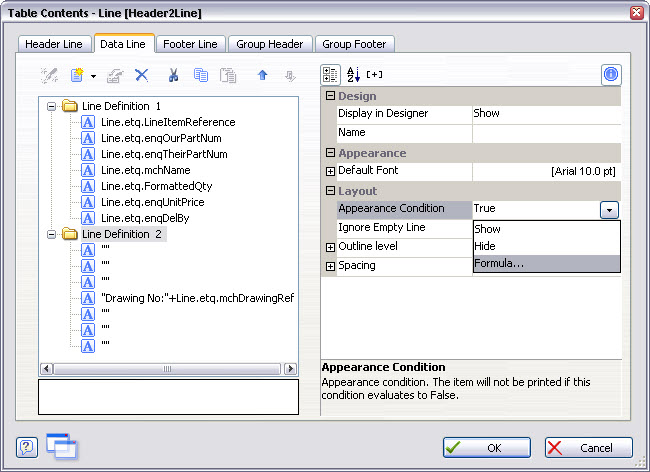This screenshot has width=650, height=472.
Task: Move item up with blue arrow
Action: [262, 75]
